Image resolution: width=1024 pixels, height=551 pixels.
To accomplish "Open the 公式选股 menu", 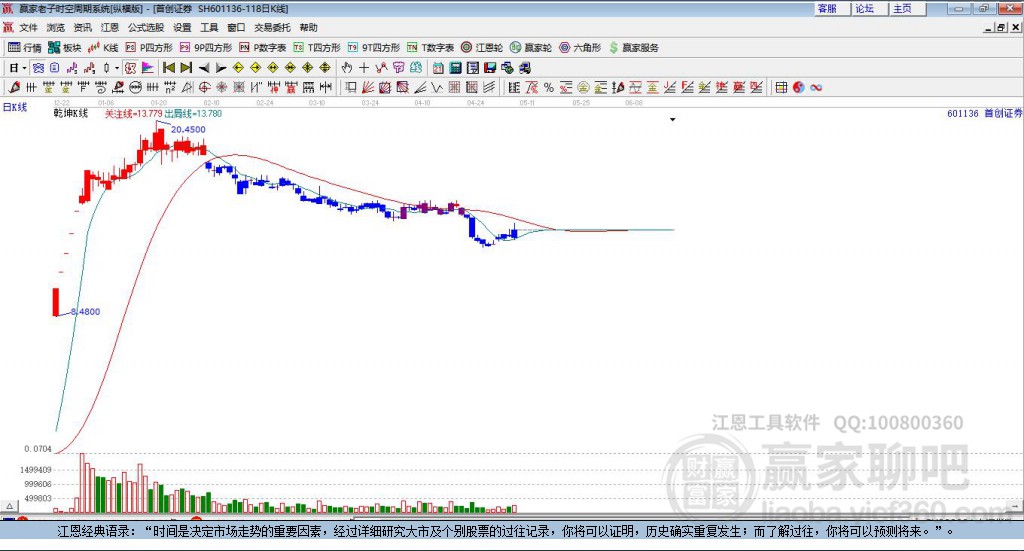I will (x=146, y=27).
